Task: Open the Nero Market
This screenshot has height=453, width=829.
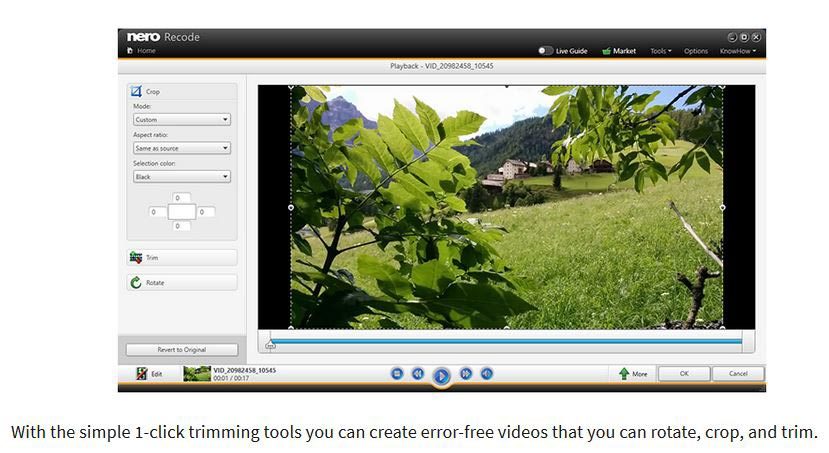Action: [619, 51]
